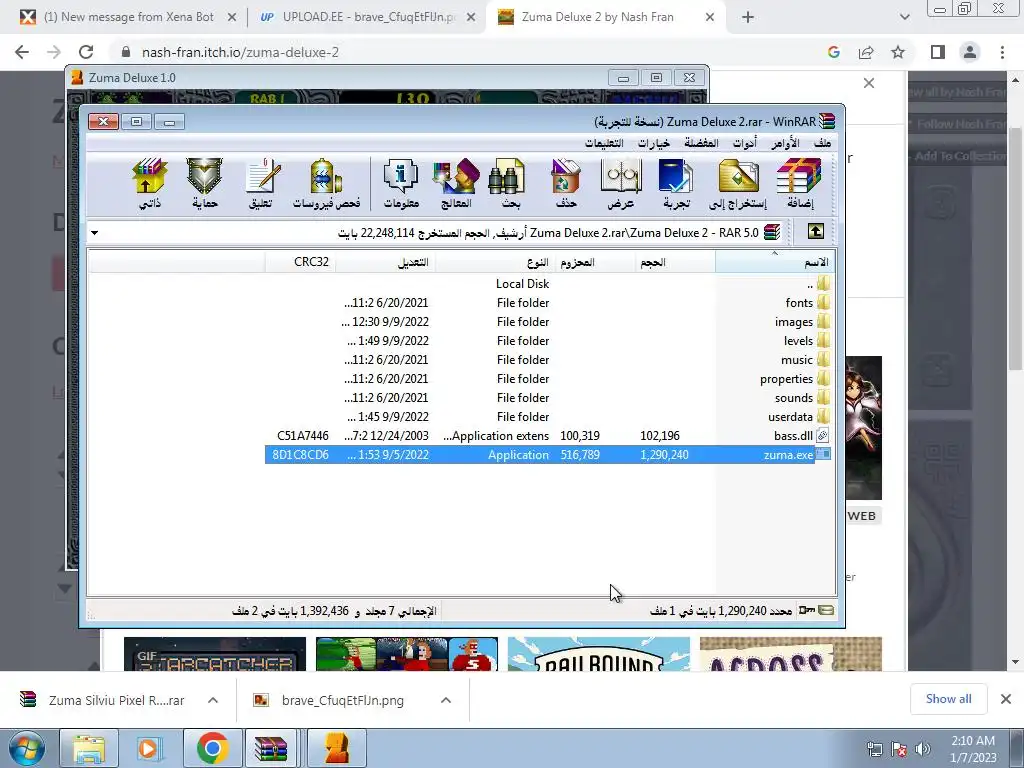1024x768 pixels.
Task: Click the Zuma game taskbar icon
Action: coord(337,748)
